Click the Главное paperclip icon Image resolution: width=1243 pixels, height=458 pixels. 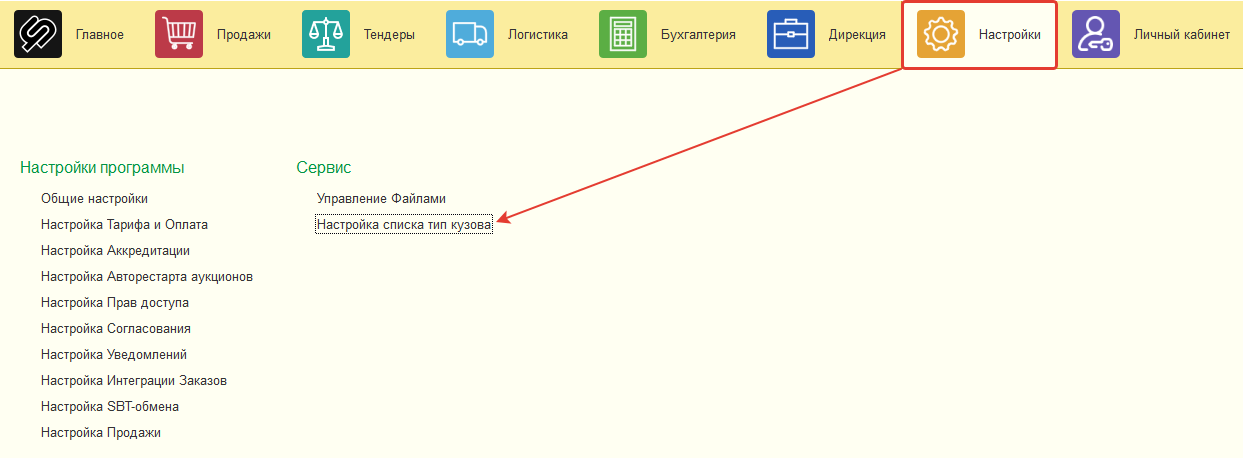pos(38,34)
